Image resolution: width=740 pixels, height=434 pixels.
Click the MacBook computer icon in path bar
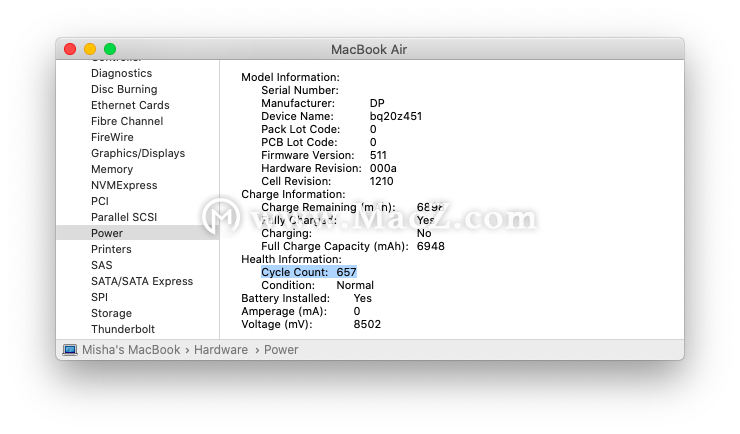click(70, 350)
